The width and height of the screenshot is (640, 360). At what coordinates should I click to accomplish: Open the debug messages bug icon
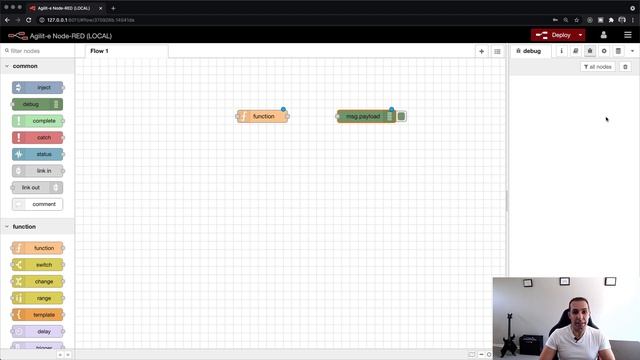pyautogui.click(x=590, y=51)
